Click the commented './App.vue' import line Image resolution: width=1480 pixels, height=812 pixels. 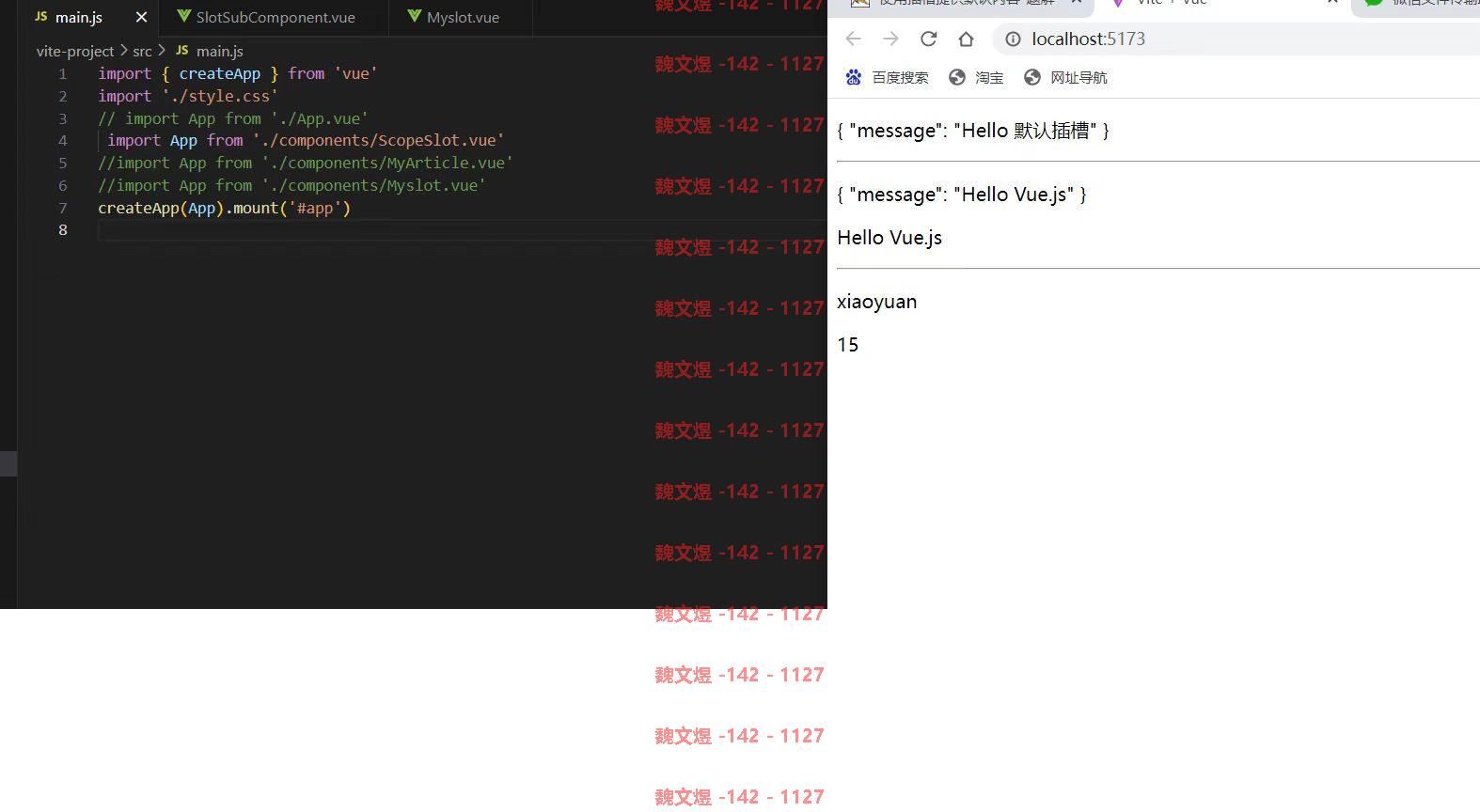[233, 118]
